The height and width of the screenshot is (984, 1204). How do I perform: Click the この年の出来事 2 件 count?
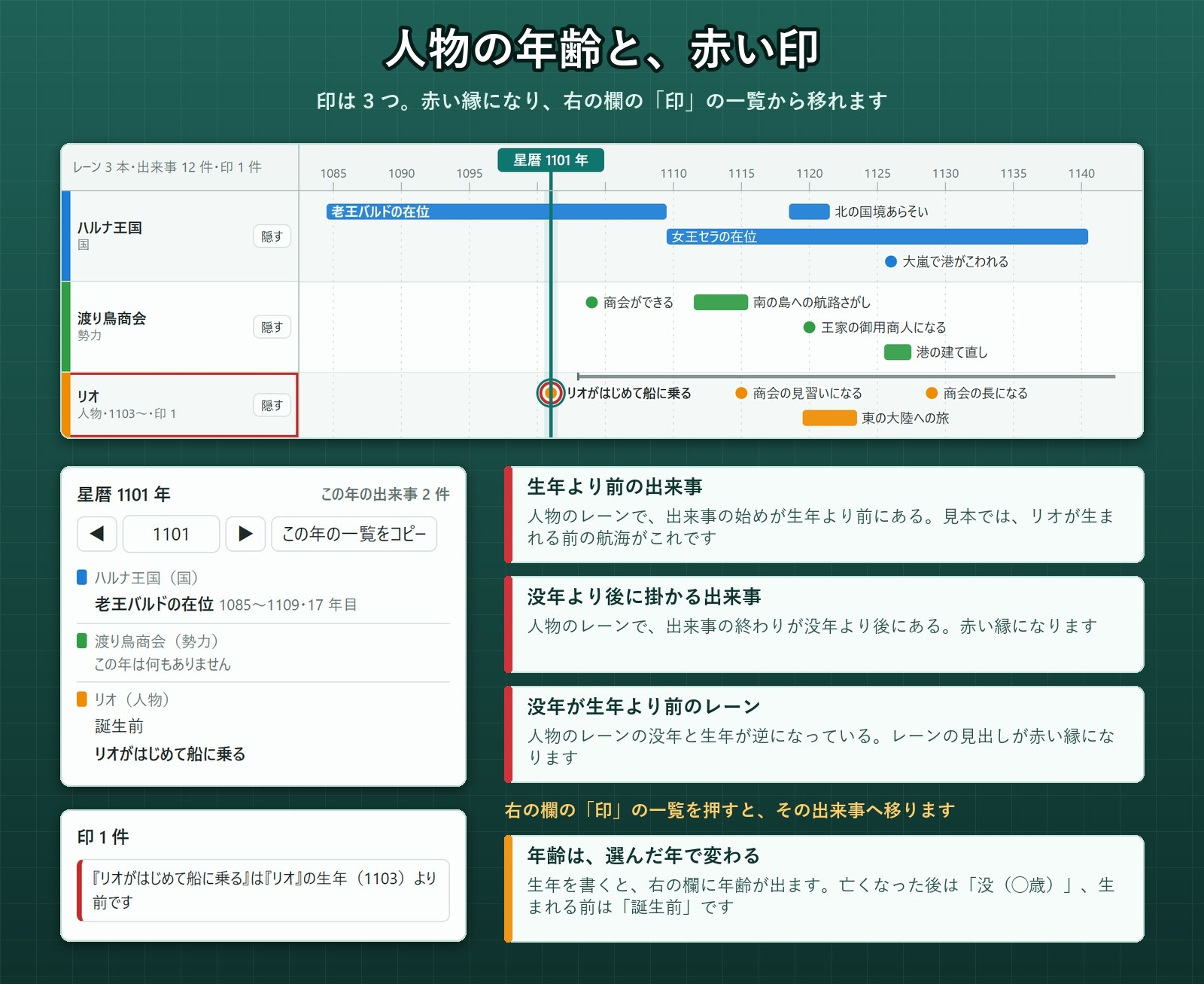(x=385, y=494)
